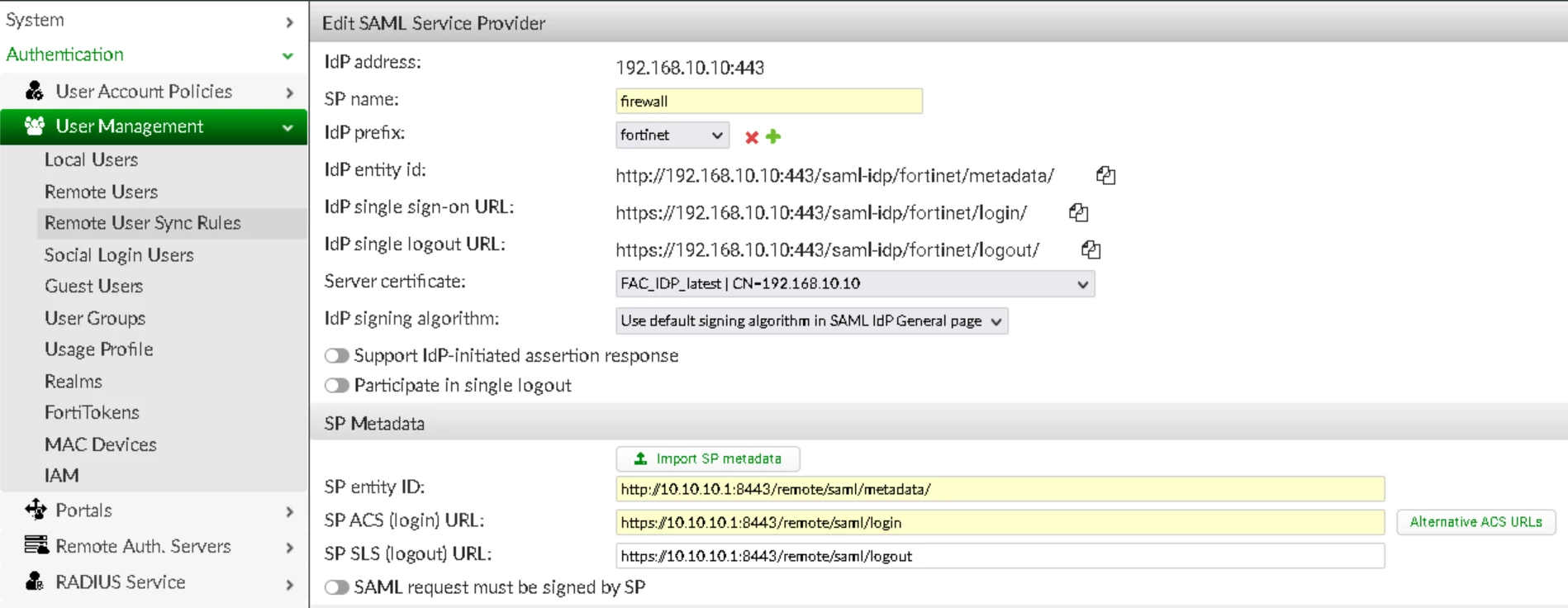
Task: Copy the IdP single logout URL
Action: point(1090,249)
